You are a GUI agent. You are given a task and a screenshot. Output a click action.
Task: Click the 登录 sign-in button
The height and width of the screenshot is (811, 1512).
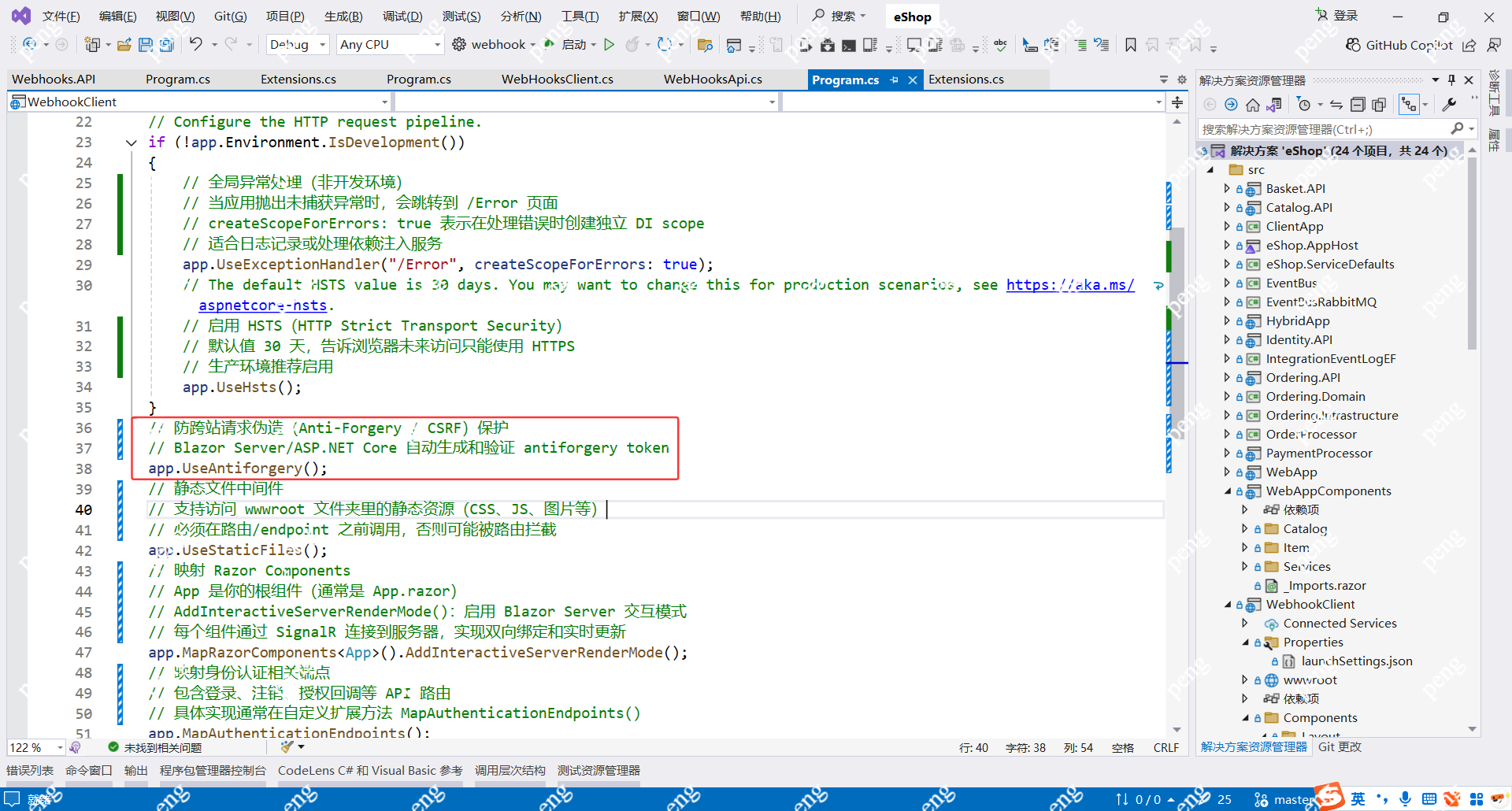pos(1337,16)
